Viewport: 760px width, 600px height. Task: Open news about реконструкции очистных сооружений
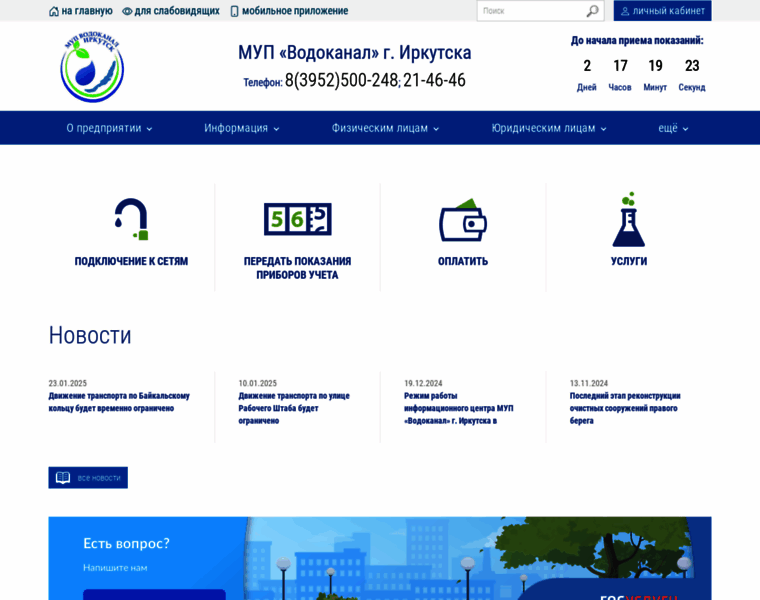click(625, 409)
